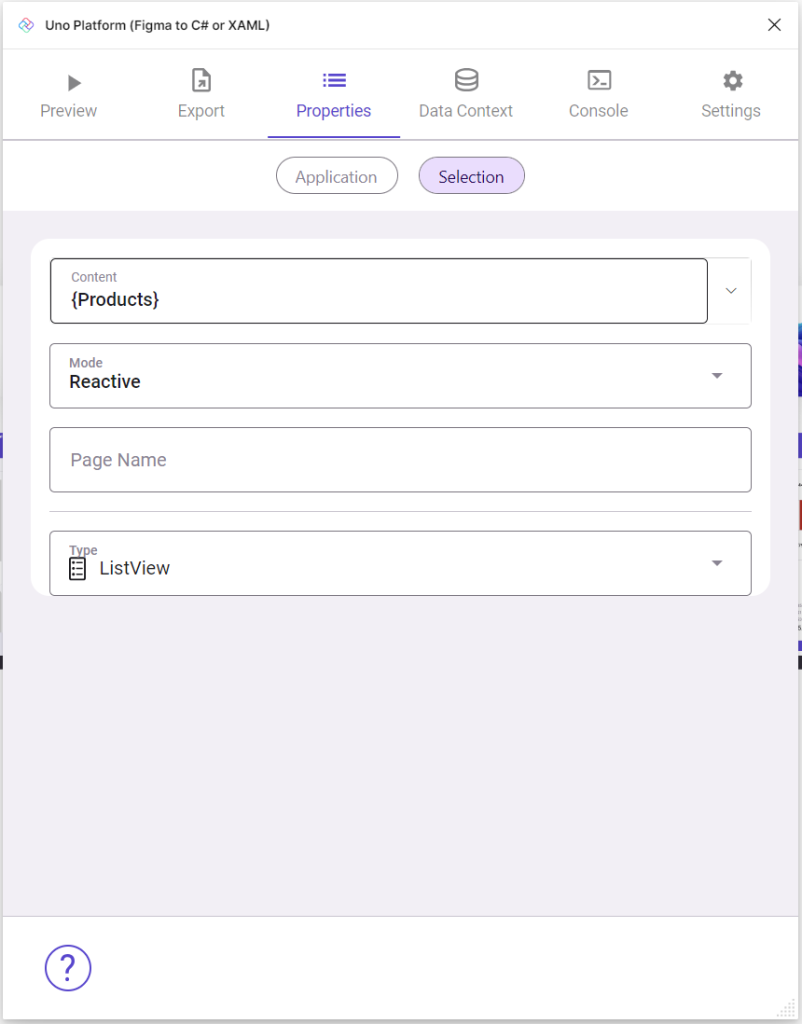Close the Uno Platform plugin window
This screenshot has height=1024, width=802.
coord(774,24)
